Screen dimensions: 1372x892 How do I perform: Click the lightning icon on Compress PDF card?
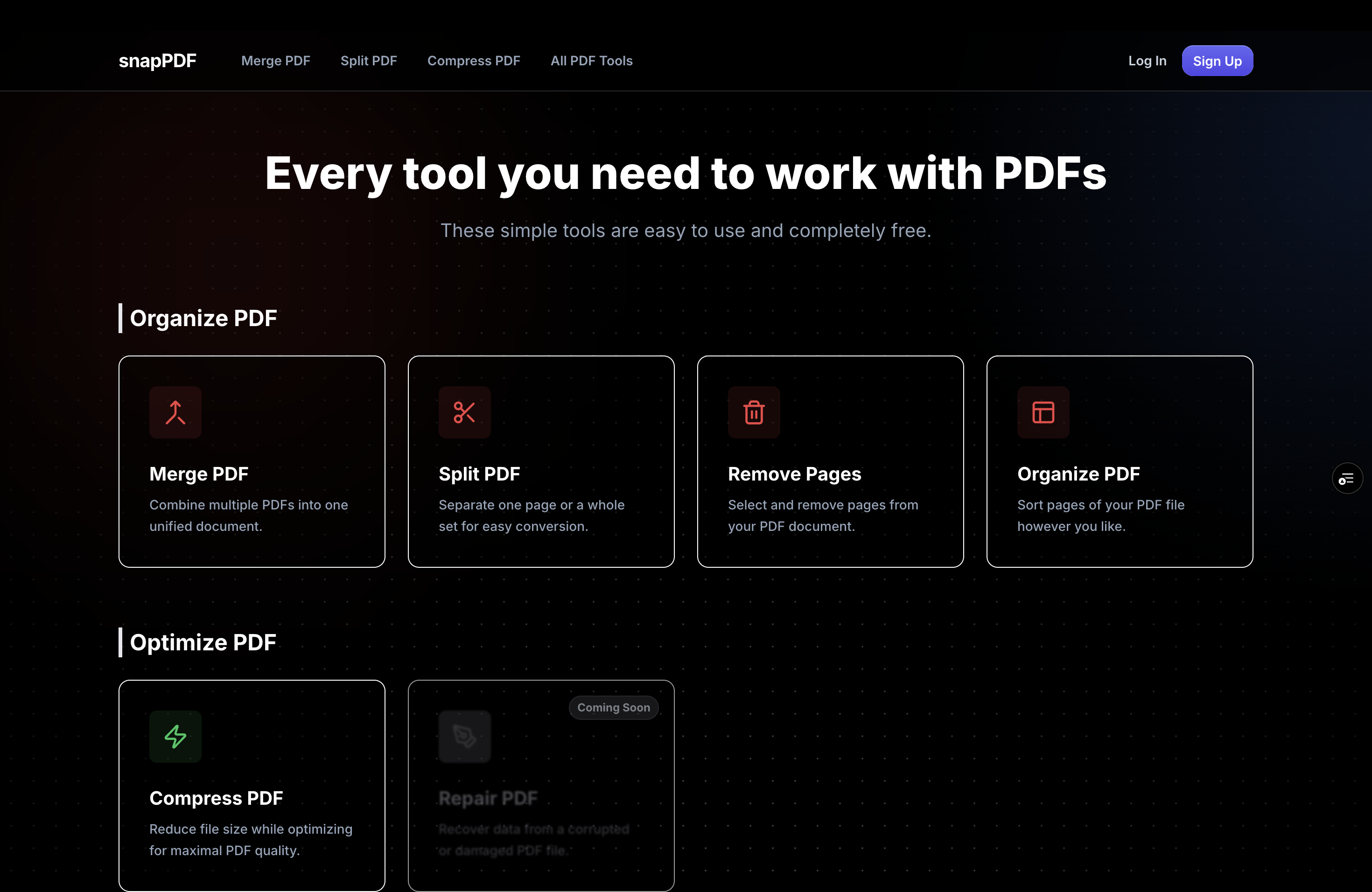[175, 737]
